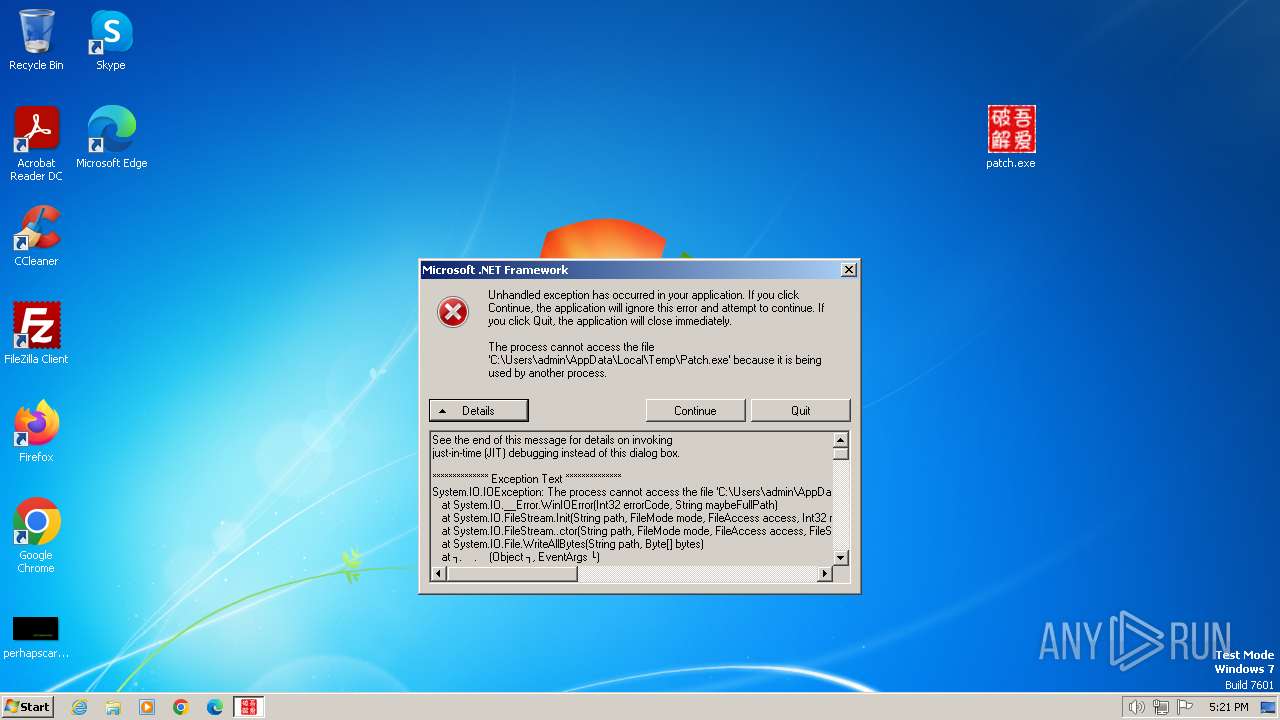The width and height of the screenshot is (1280, 720).
Task: Click the horizontal scrollbar right arrow
Action: pos(825,574)
